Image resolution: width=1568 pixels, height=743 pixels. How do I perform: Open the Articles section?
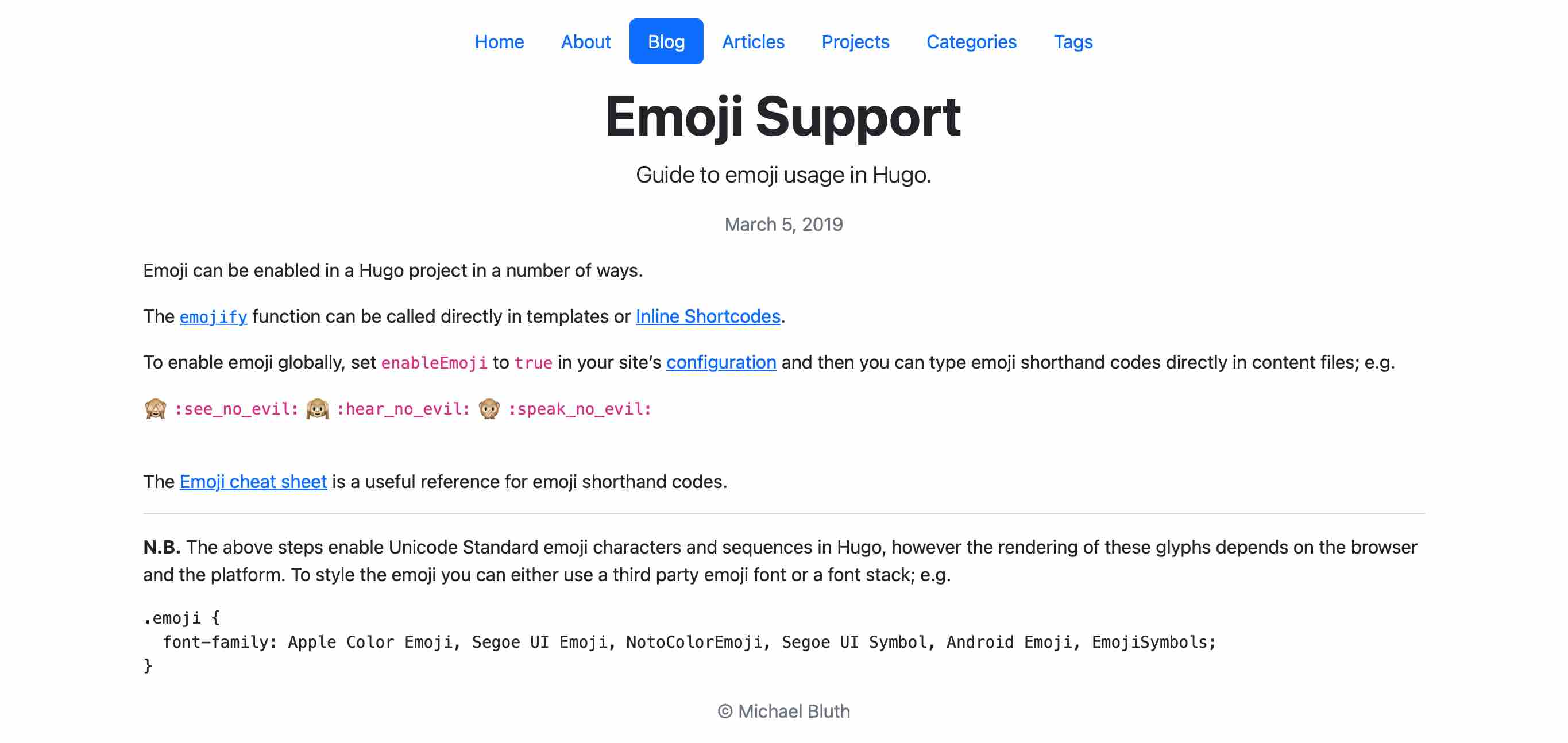coord(753,41)
